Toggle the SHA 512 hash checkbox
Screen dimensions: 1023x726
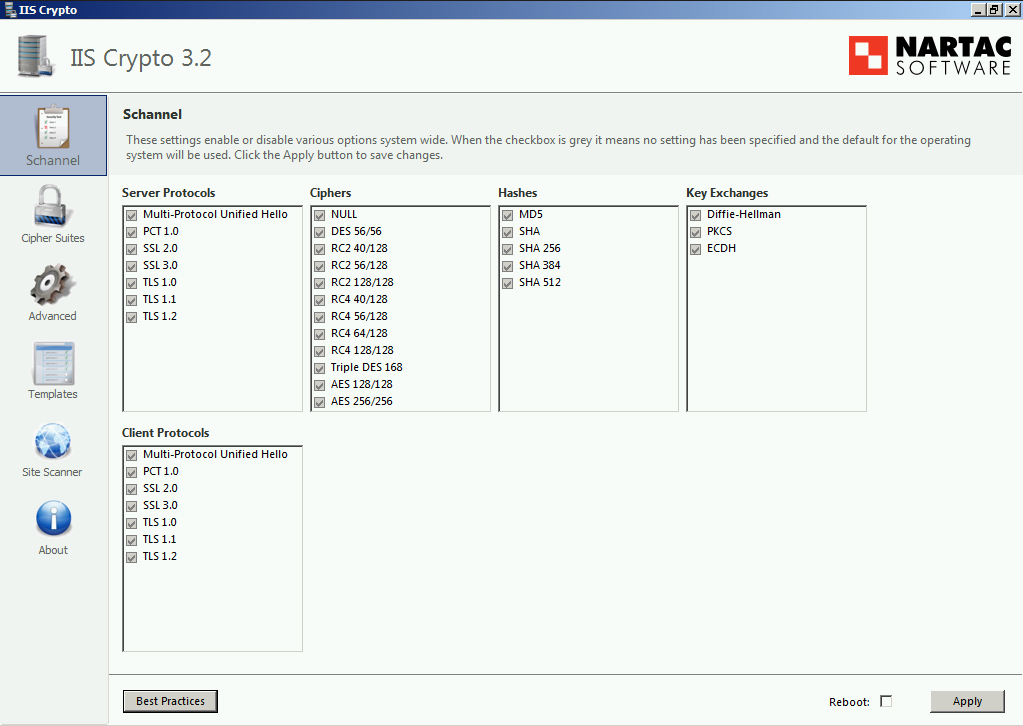pos(508,282)
